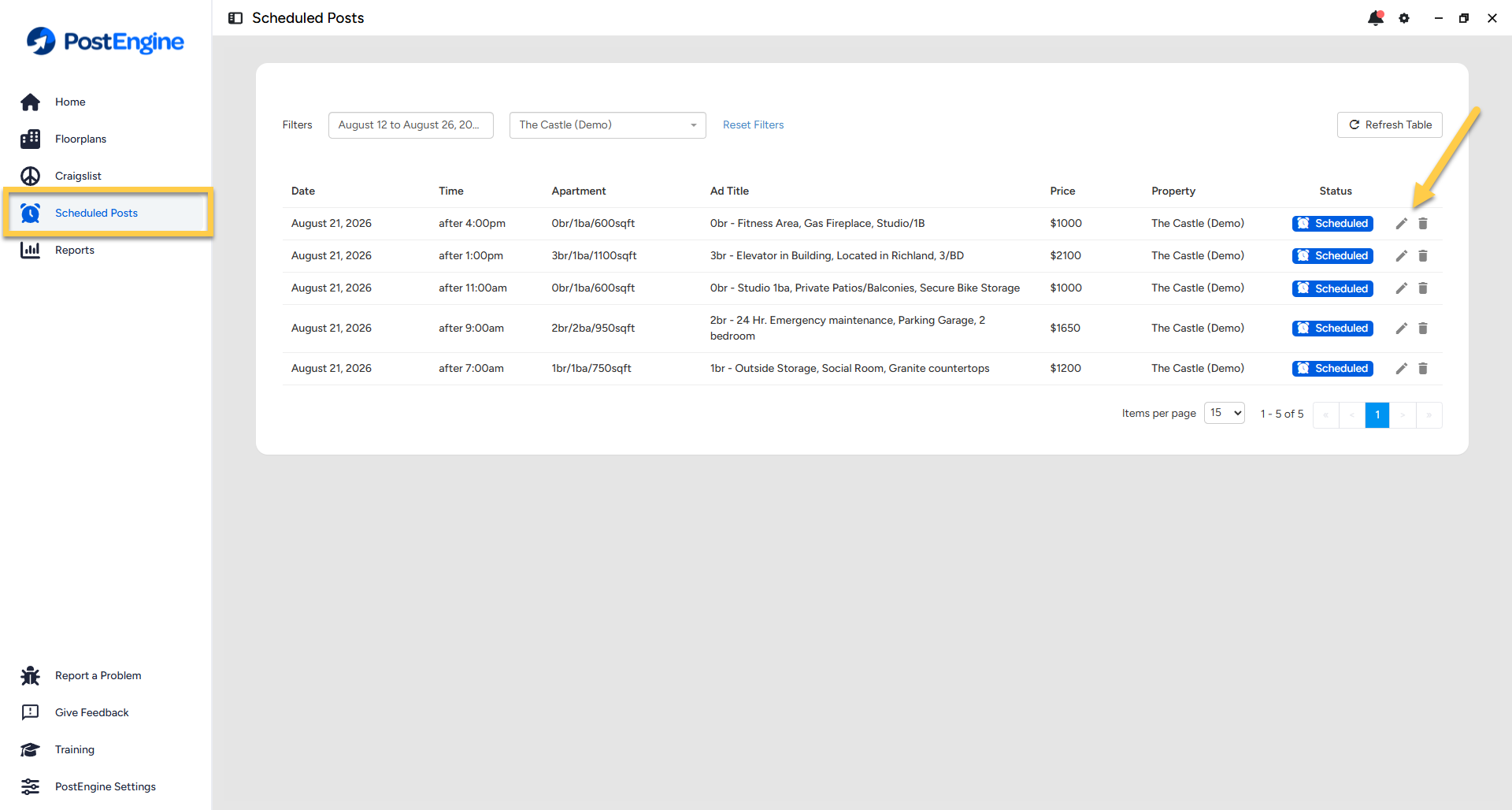Image resolution: width=1512 pixels, height=810 pixels.
Task: Click the '3br/1ba/1100sqft' apartment cell
Action: tap(594, 256)
